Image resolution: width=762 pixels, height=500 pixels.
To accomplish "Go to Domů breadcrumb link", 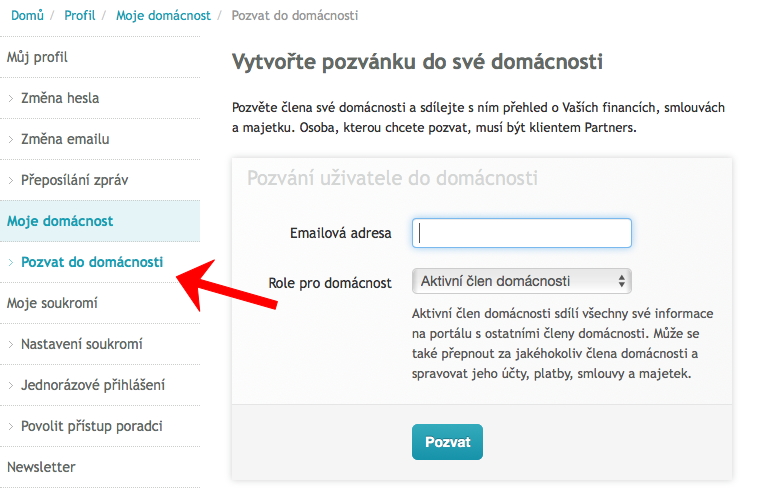I will (x=27, y=16).
